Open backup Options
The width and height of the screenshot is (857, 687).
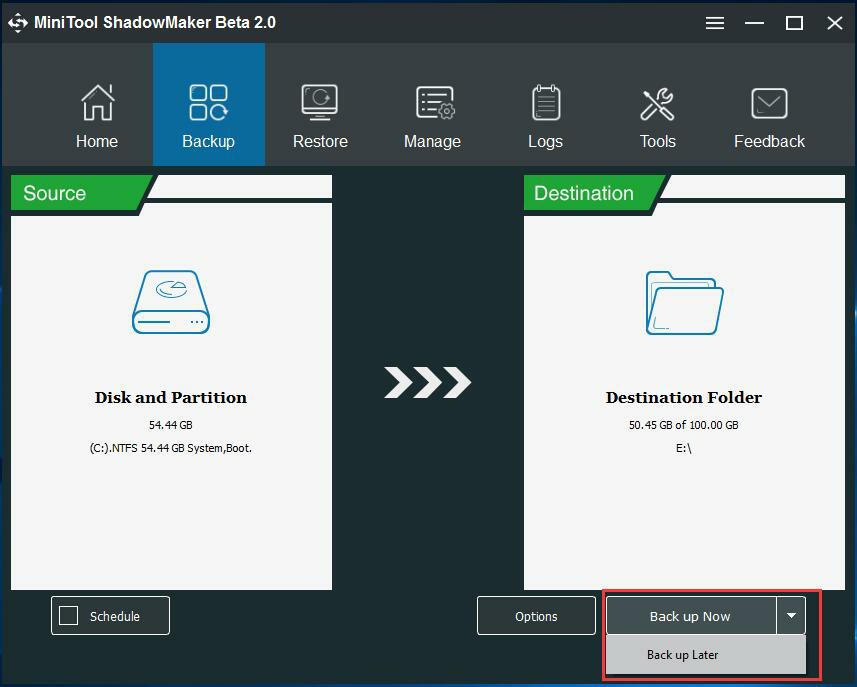coord(536,615)
